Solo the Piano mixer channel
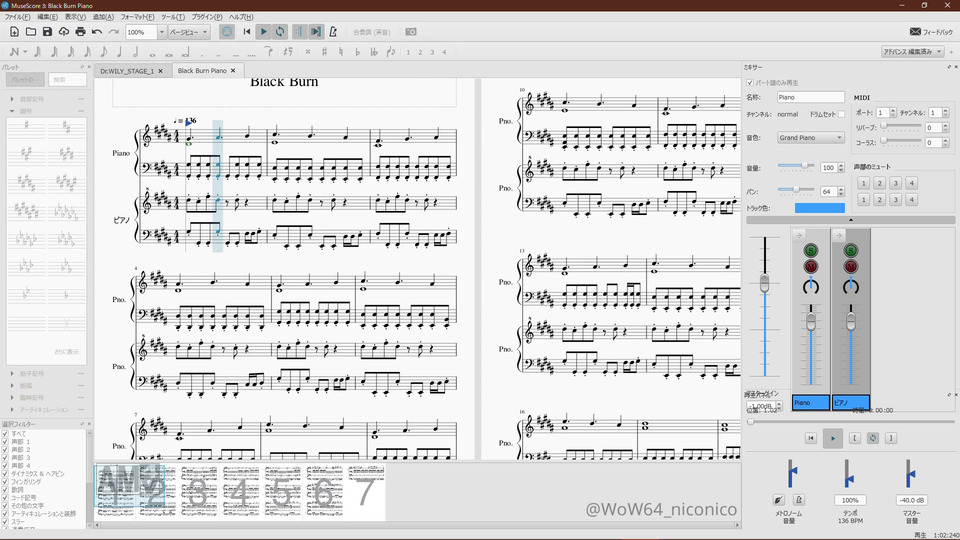Image resolution: width=960 pixels, height=540 pixels. pos(811,250)
